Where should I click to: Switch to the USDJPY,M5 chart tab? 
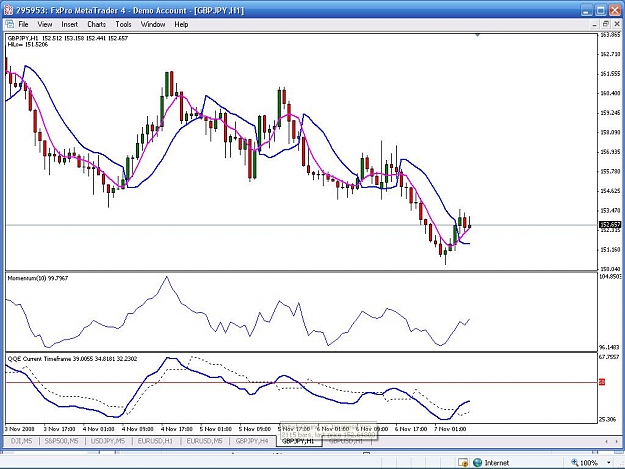(x=108, y=441)
